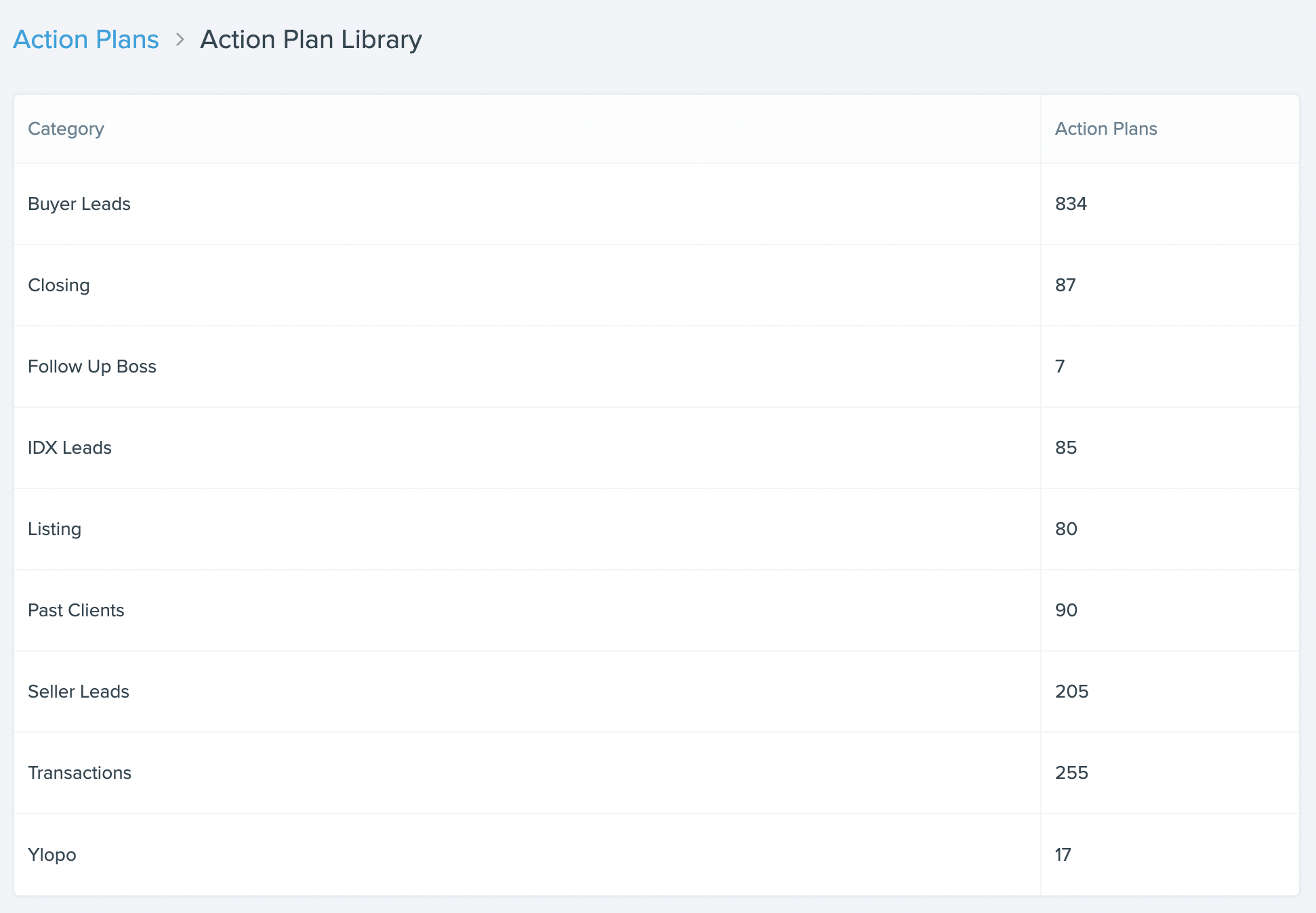Open the Transactions category
Screen dimensions: 1316x913
click(x=79, y=773)
